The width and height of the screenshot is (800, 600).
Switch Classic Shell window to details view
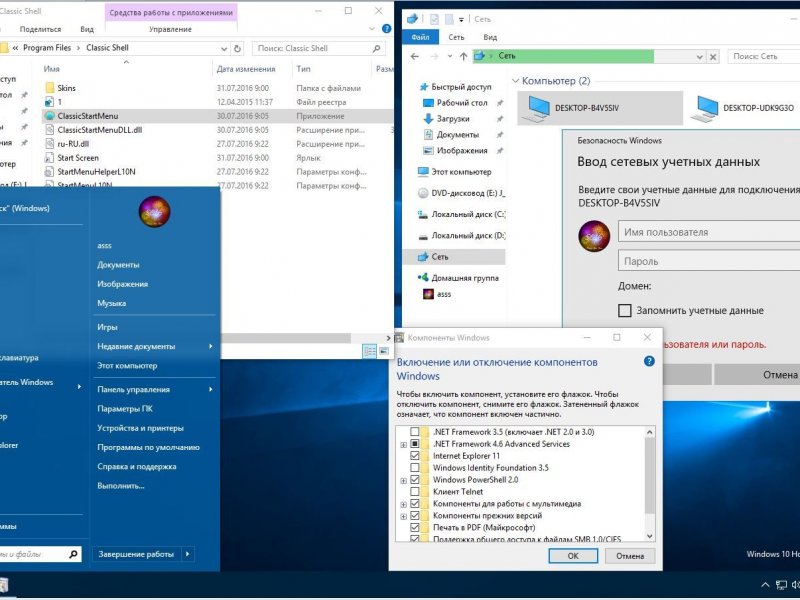(369, 351)
